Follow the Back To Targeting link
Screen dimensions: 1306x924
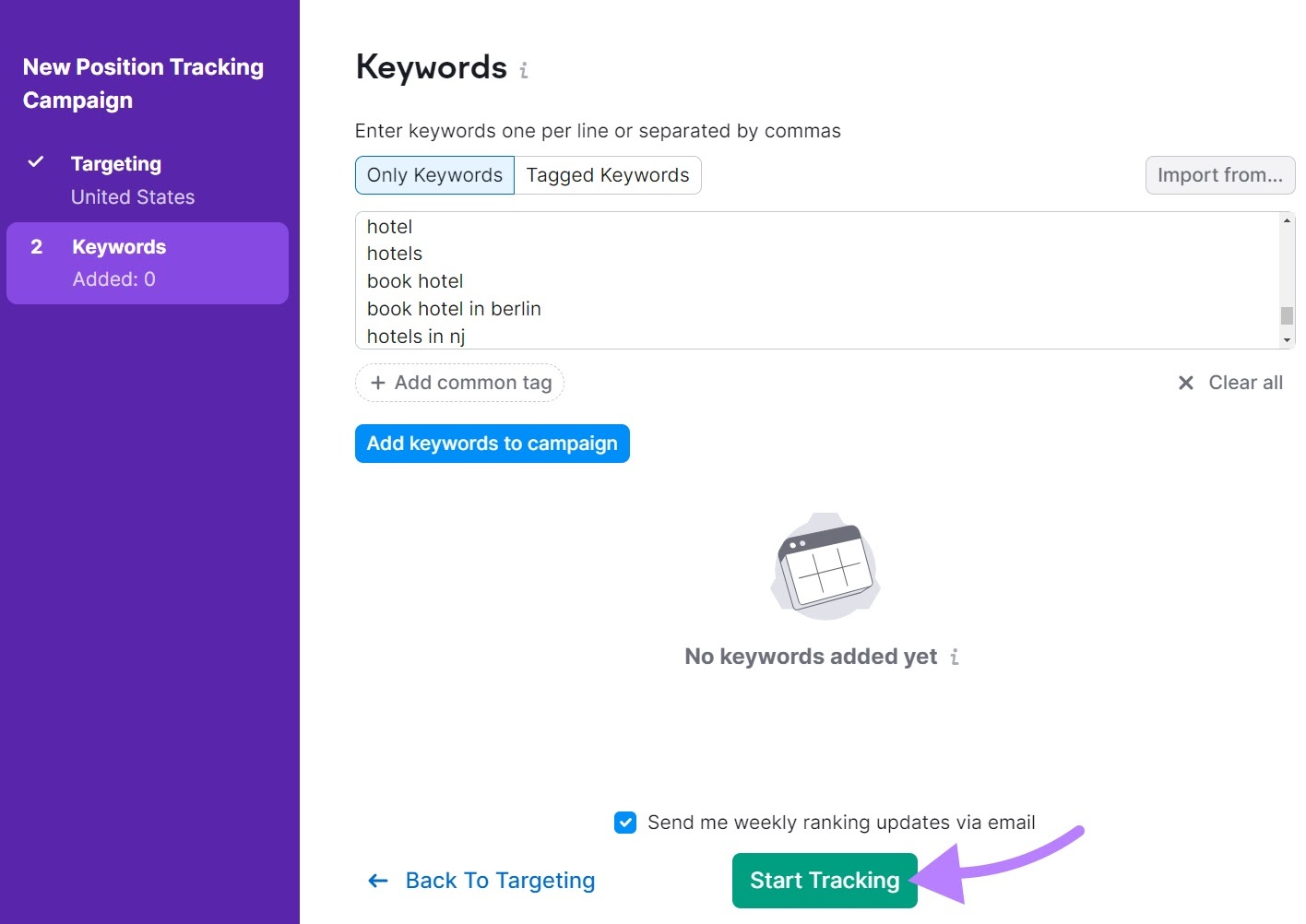500,881
